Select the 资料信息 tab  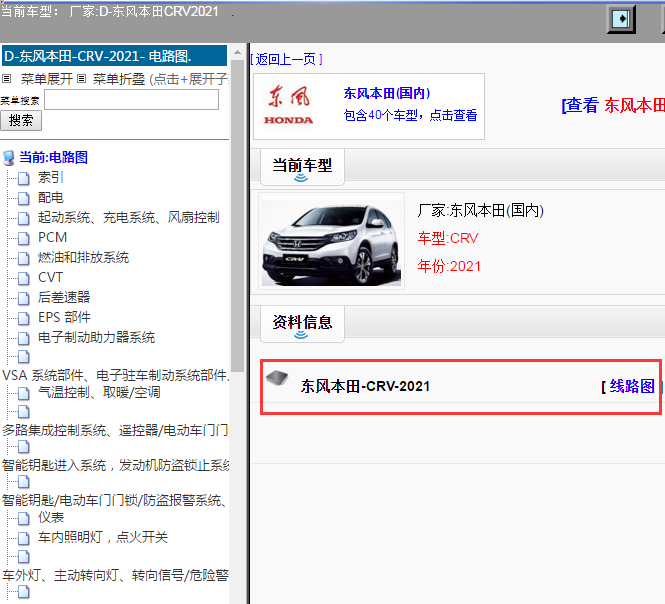click(x=302, y=324)
